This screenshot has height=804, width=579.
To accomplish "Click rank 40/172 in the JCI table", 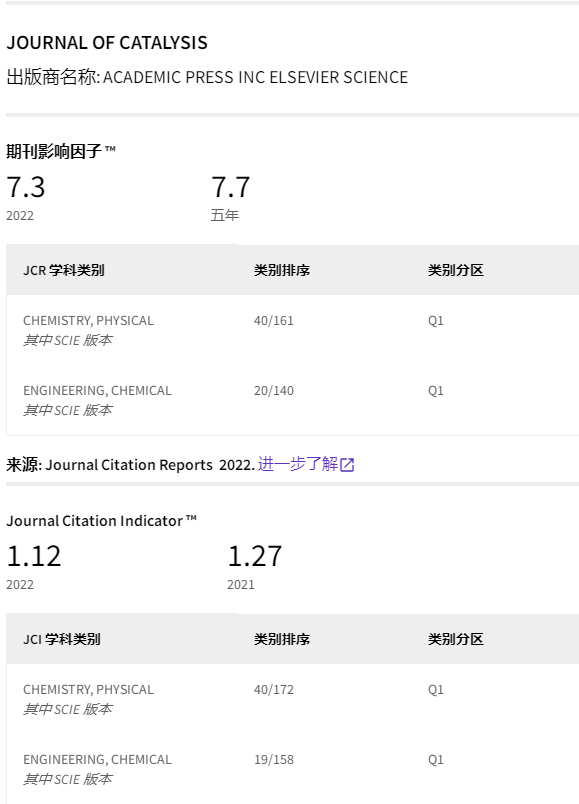I will (x=274, y=690).
